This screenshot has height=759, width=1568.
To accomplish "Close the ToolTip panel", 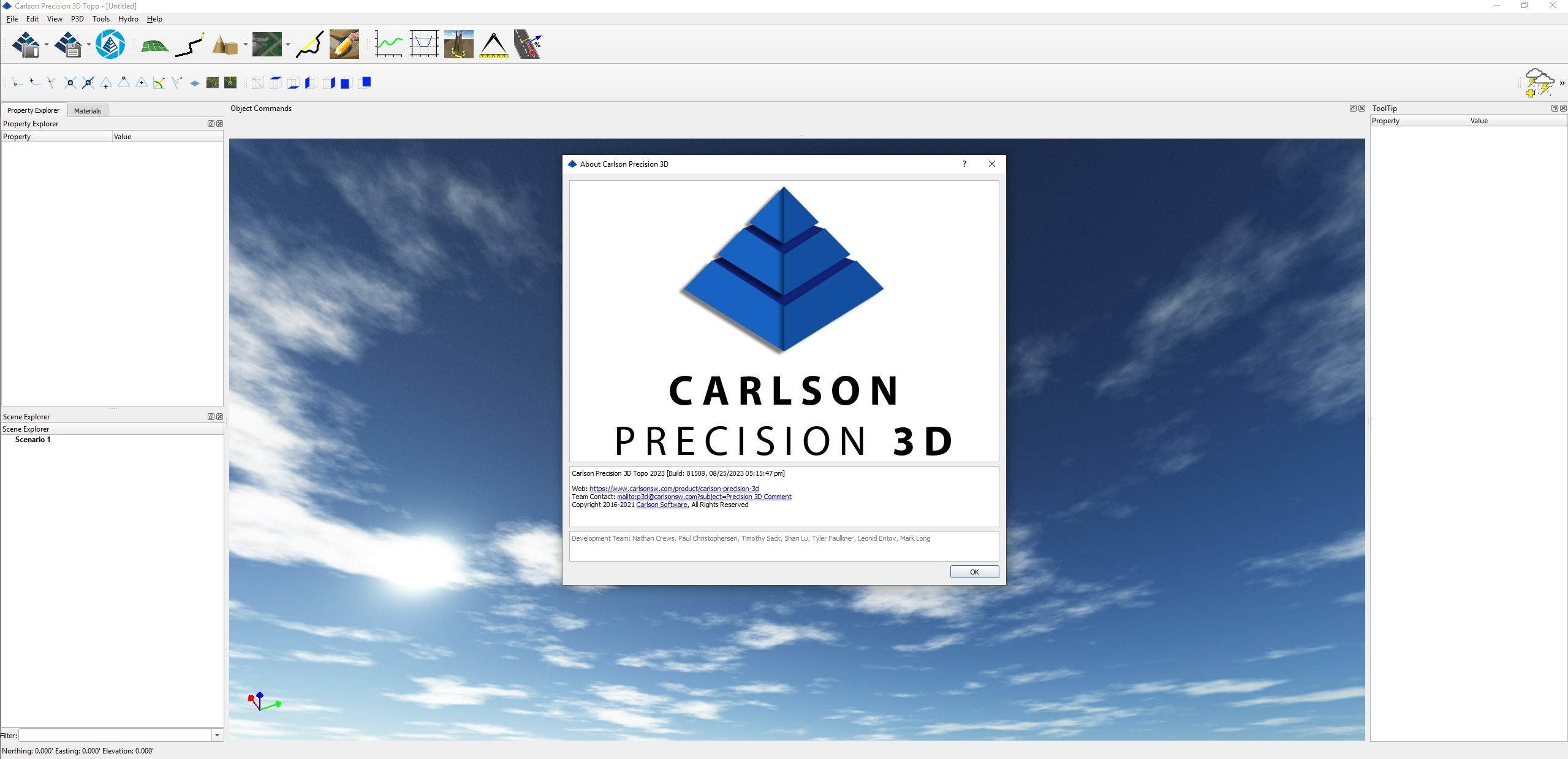I will point(1563,109).
